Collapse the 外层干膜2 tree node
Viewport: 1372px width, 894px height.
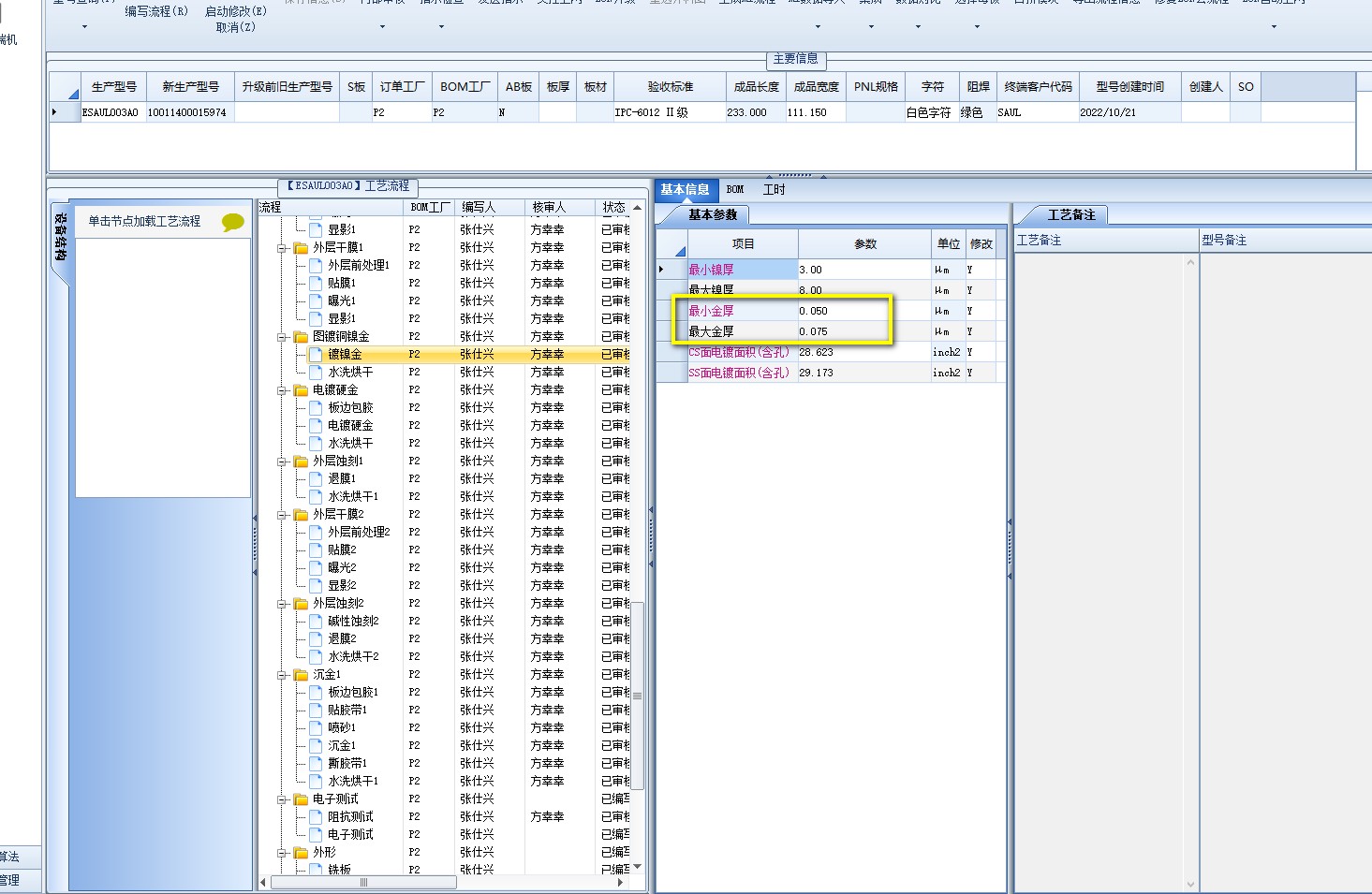[282, 515]
